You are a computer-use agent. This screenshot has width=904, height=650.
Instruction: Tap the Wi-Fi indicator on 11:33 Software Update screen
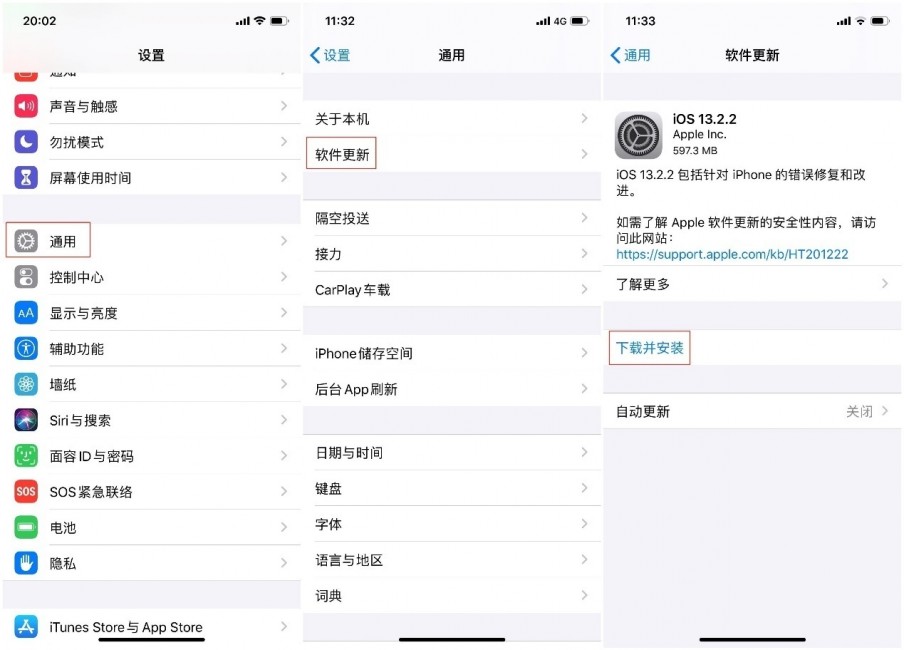tap(860, 21)
